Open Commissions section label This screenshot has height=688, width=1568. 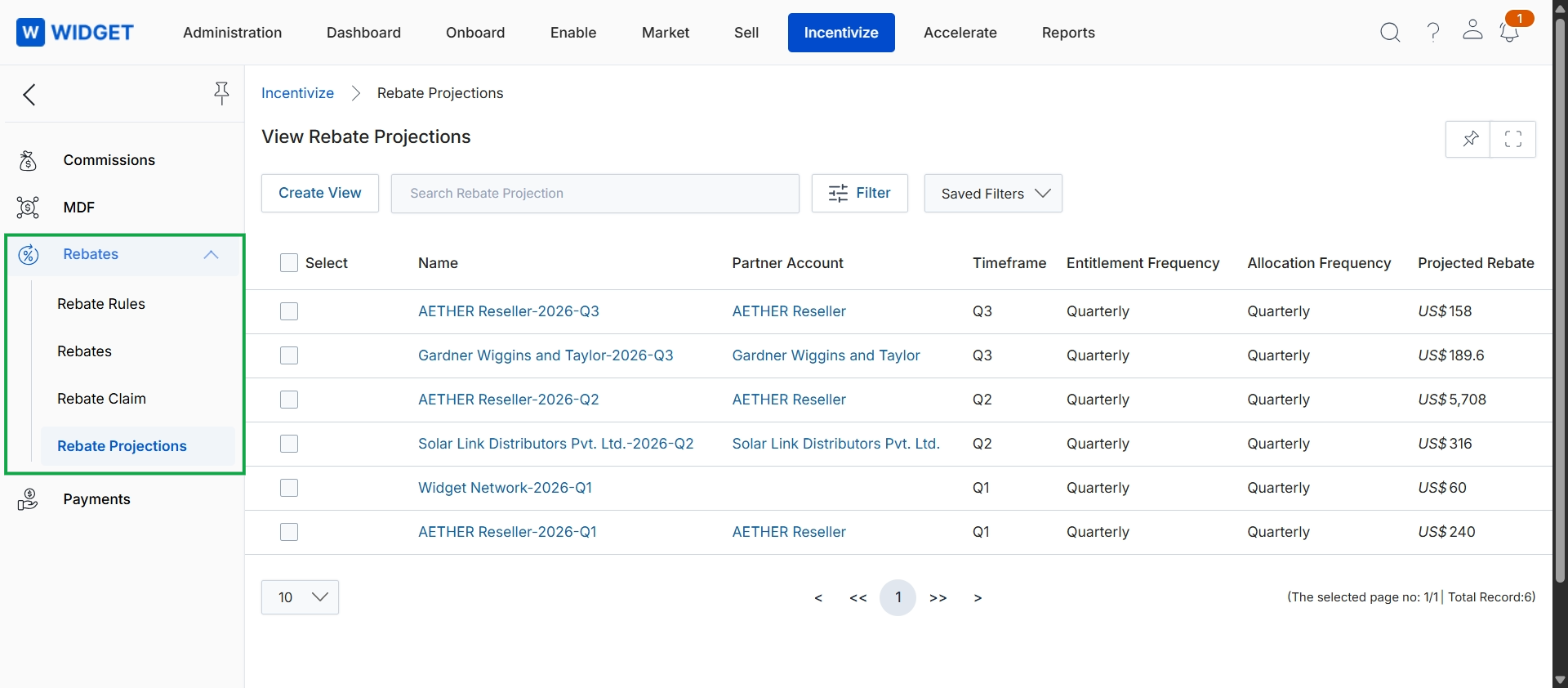(109, 160)
